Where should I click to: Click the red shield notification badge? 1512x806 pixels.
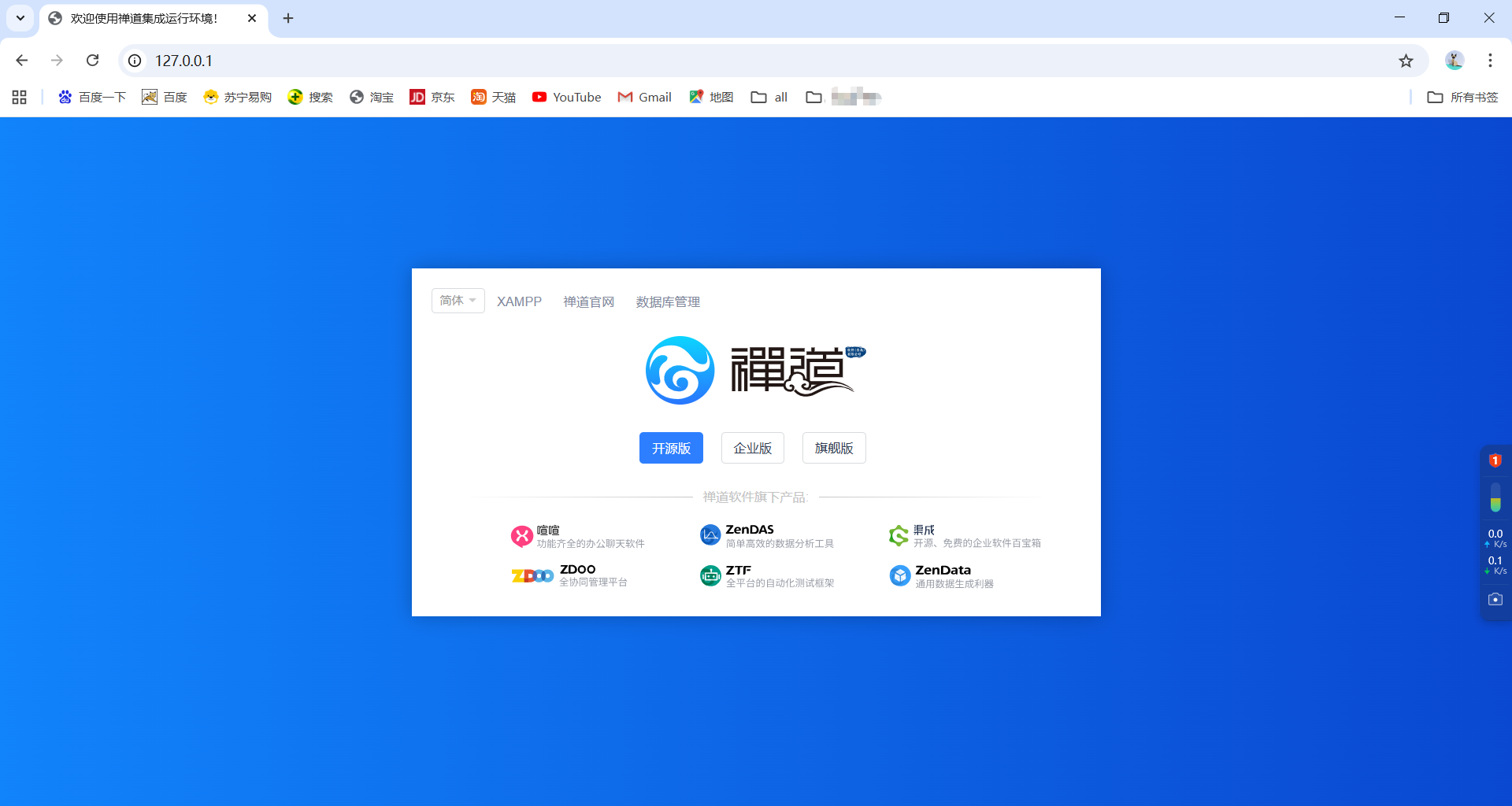[1495, 460]
